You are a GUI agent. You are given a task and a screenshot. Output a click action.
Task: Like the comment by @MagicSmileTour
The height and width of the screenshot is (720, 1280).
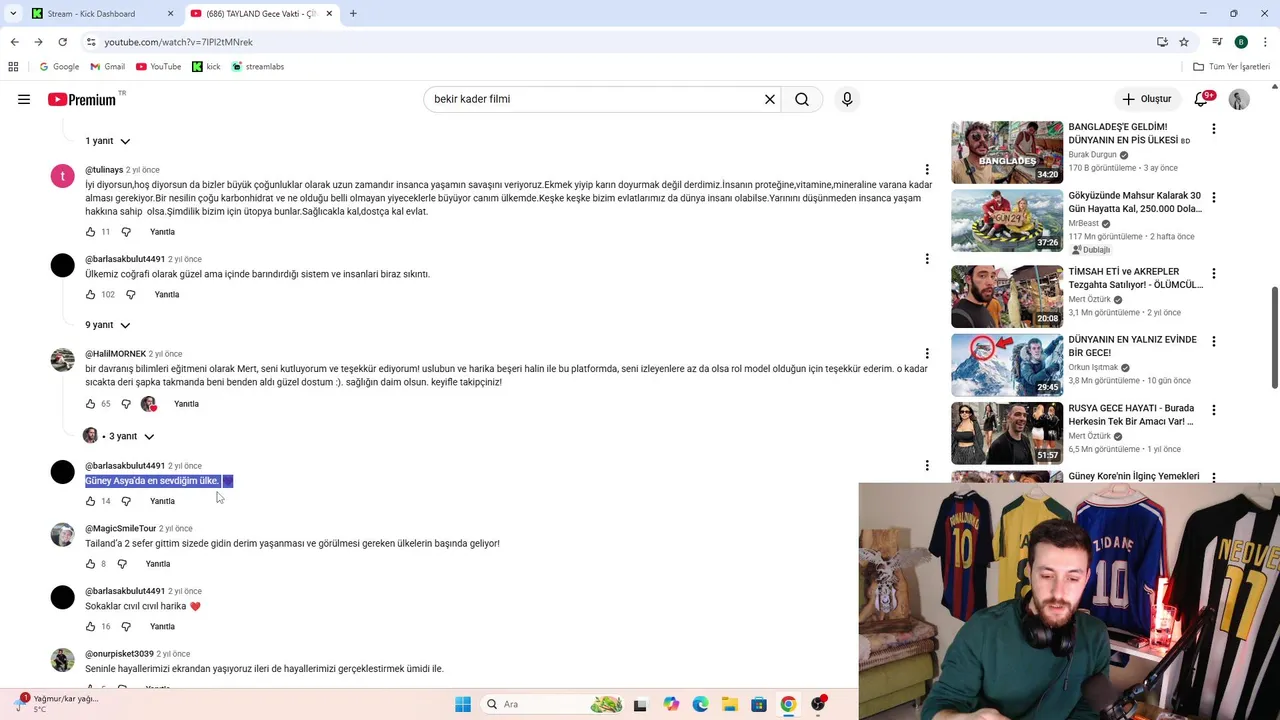point(90,564)
